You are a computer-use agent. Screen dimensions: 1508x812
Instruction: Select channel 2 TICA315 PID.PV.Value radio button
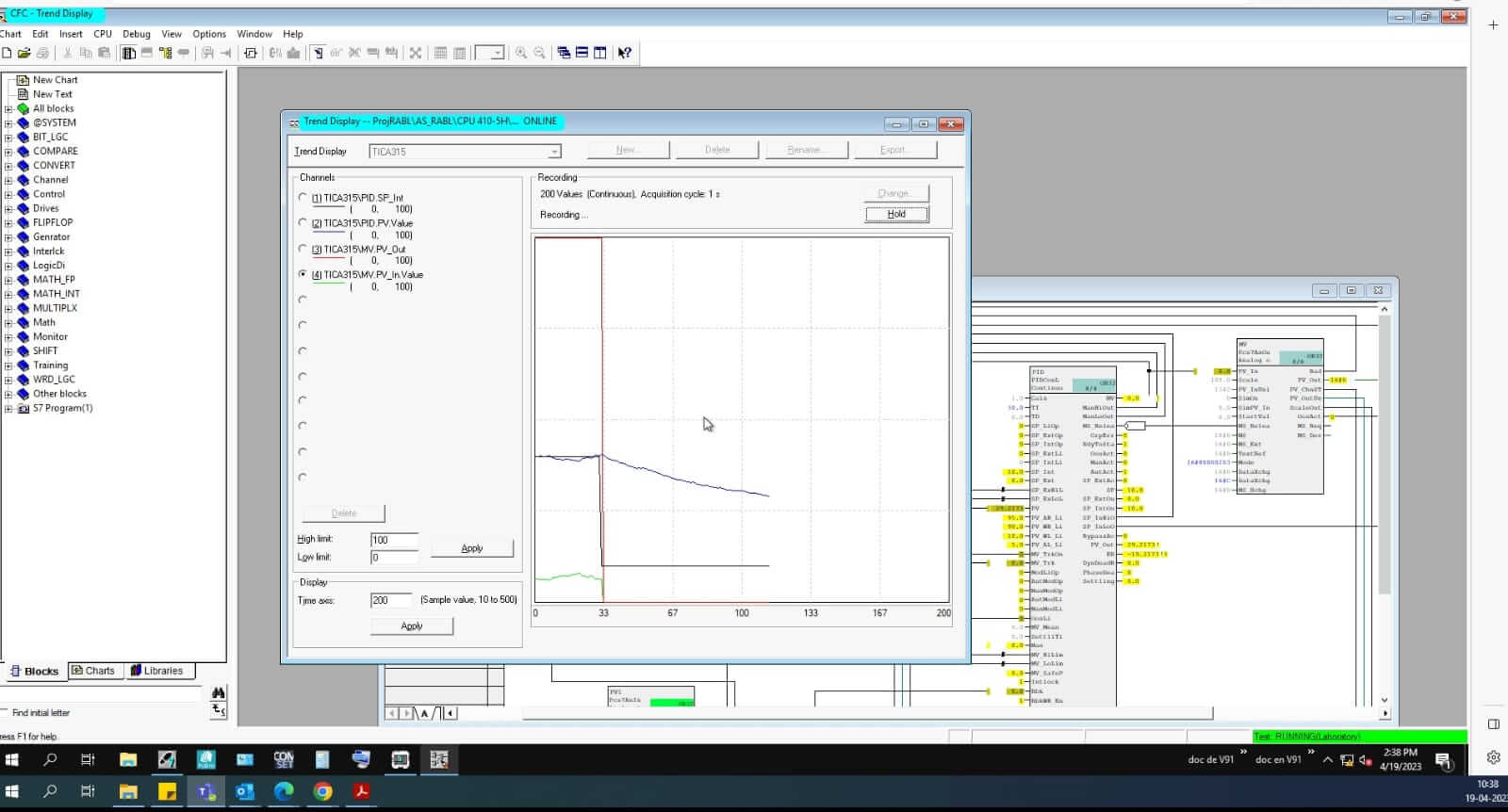pos(303,223)
